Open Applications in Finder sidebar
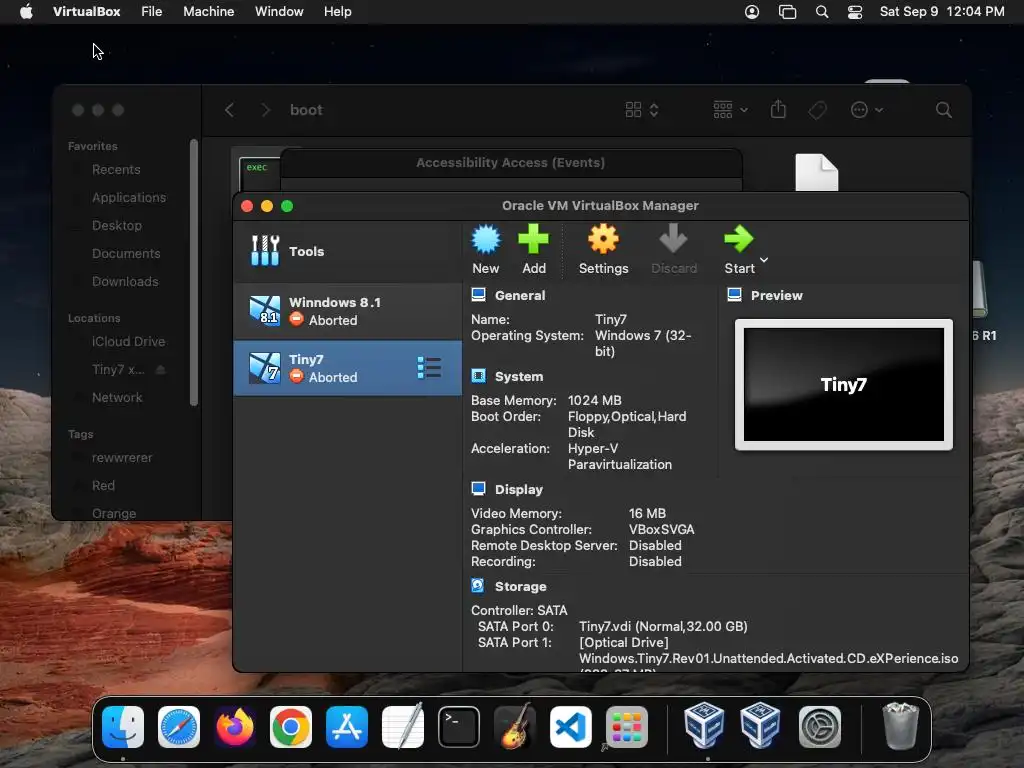Screen dimensions: 1024x768 click(129, 198)
